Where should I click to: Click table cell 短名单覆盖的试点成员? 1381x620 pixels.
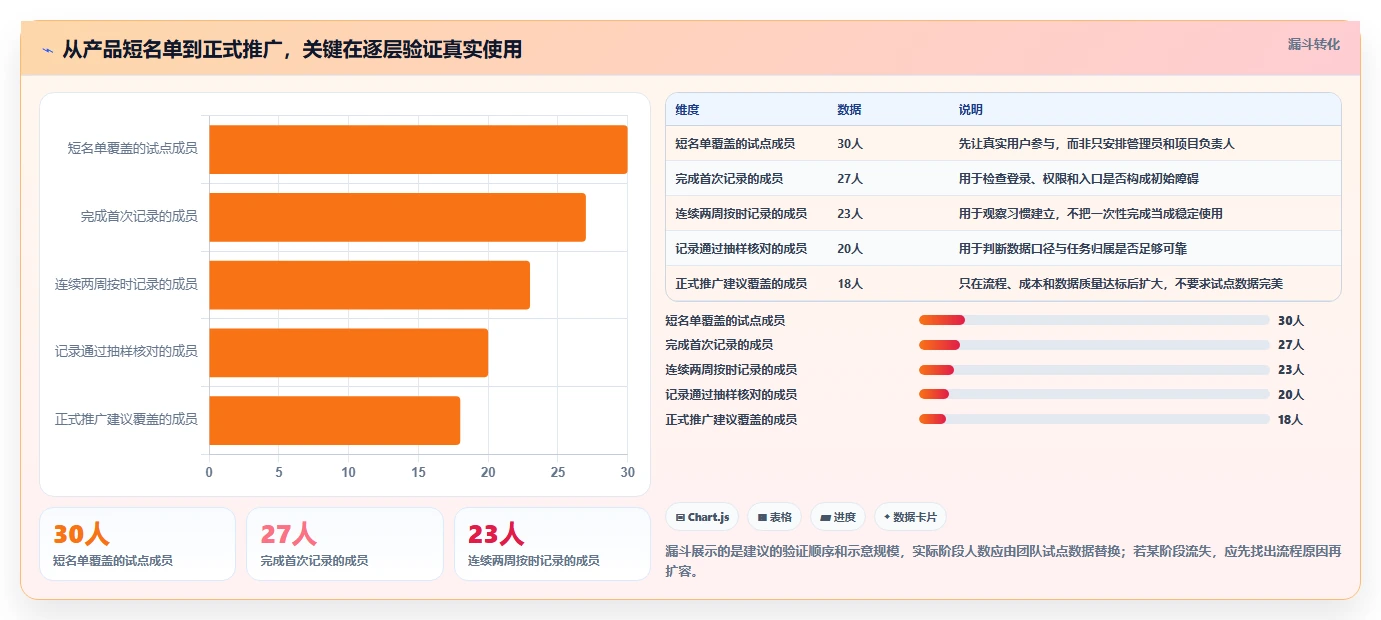(735, 144)
